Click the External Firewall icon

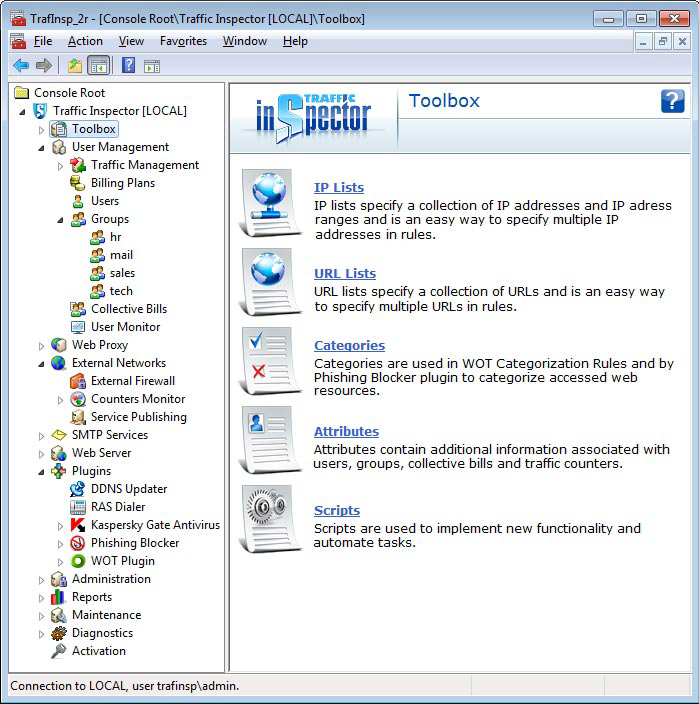click(x=77, y=381)
